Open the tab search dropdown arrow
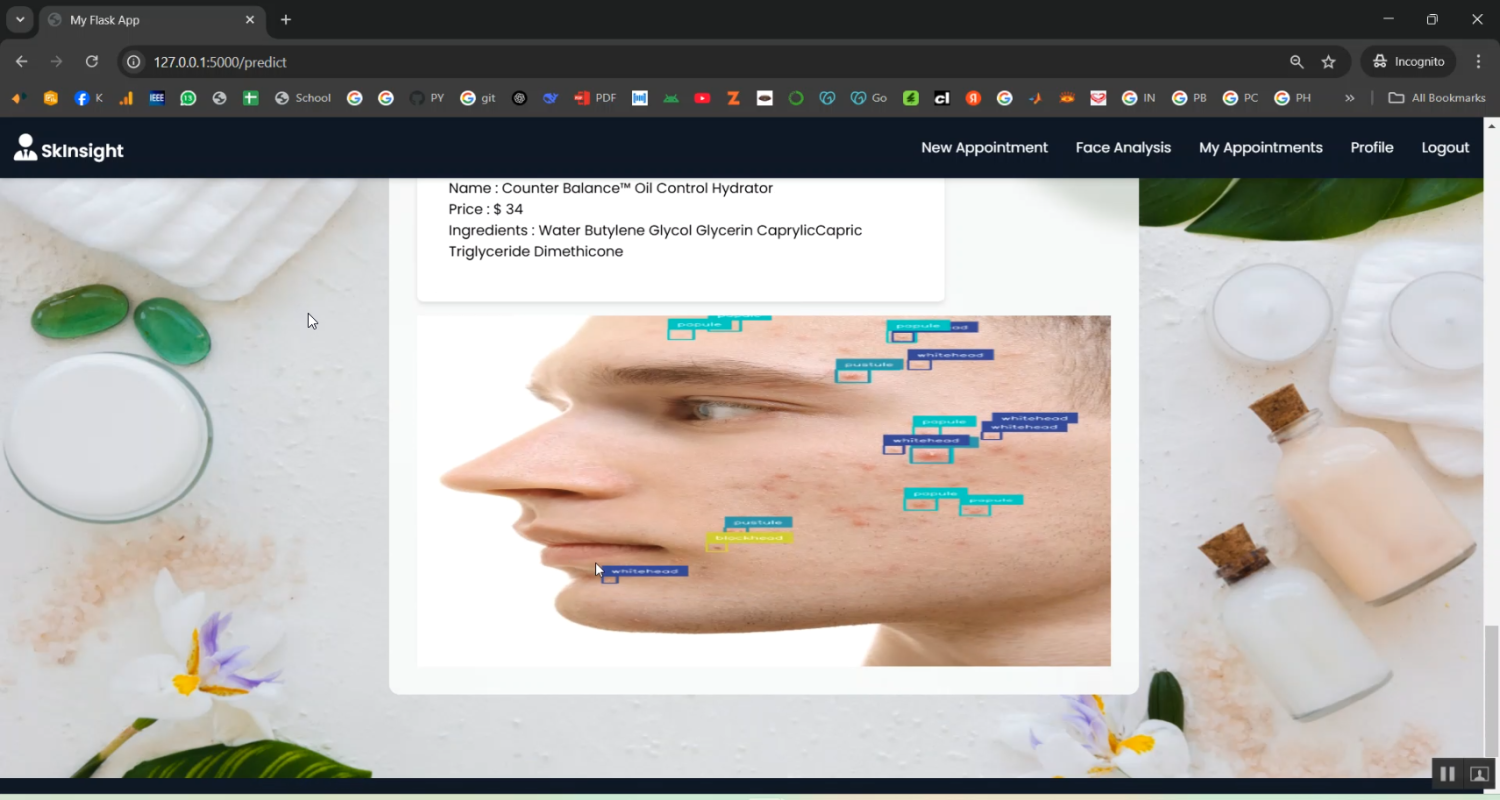The width and height of the screenshot is (1500, 800). pos(20,20)
